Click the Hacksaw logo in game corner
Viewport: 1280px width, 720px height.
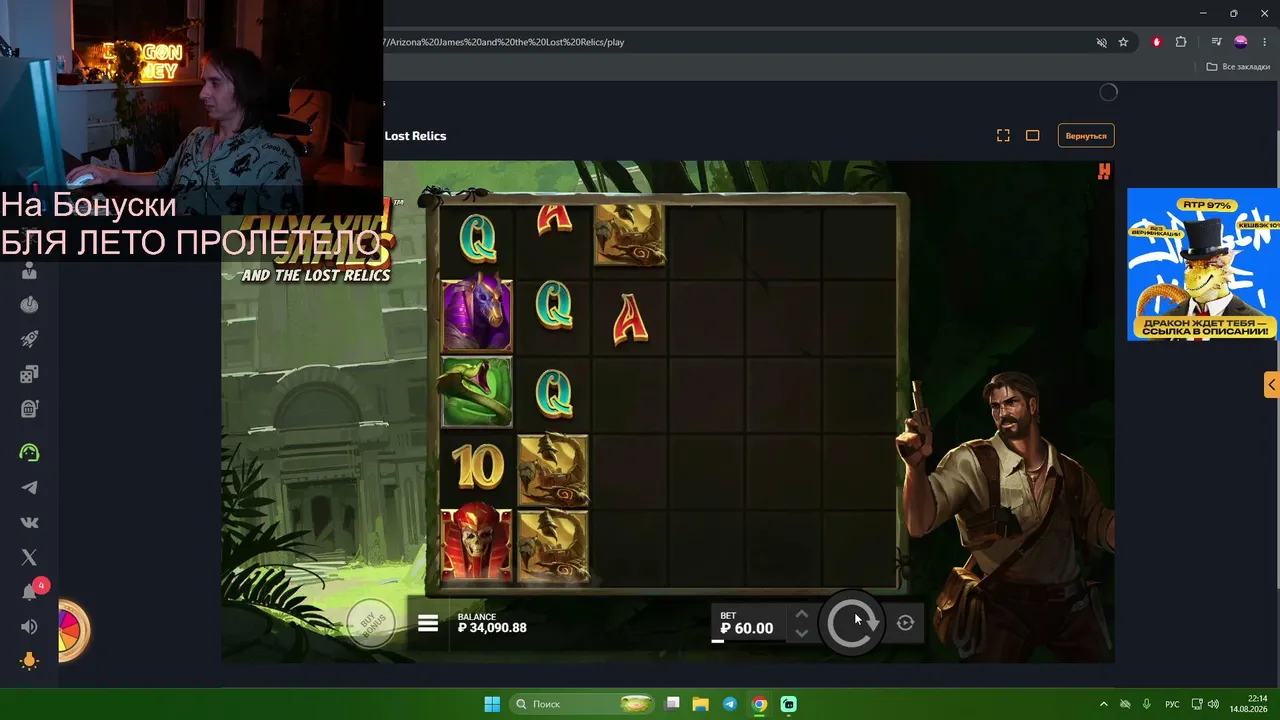(x=1104, y=172)
